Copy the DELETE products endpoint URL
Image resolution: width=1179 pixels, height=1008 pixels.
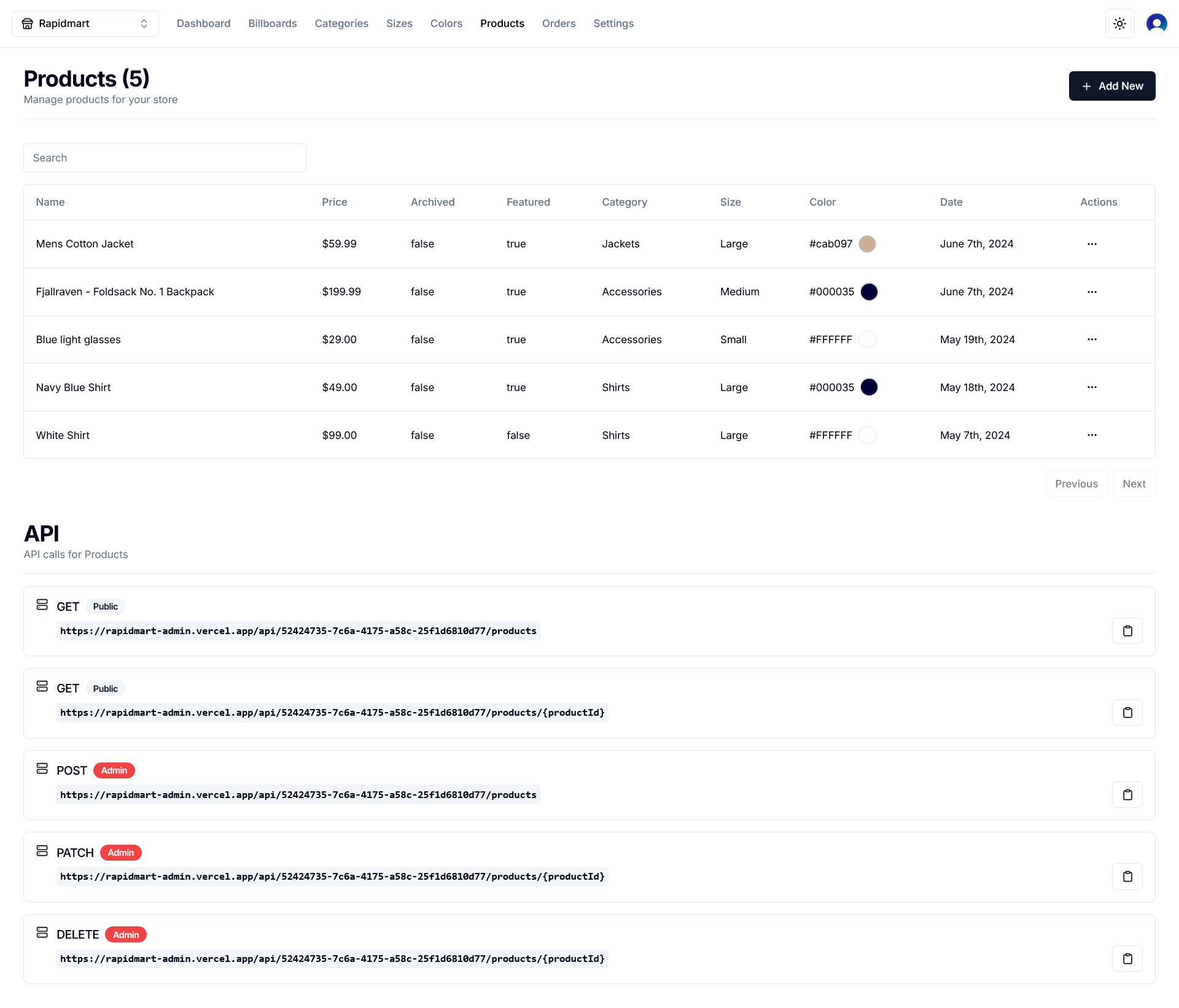tap(1127, 958)
